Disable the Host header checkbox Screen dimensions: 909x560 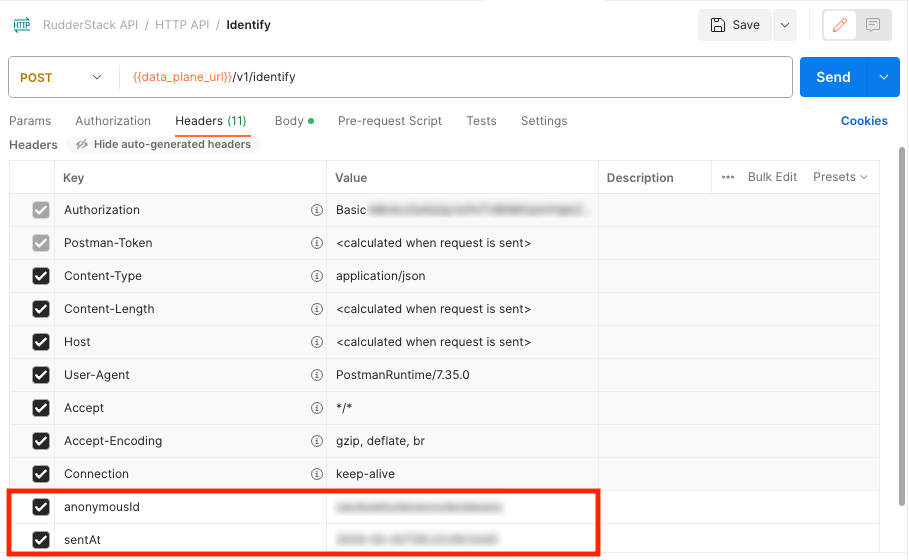pos(41,342)
